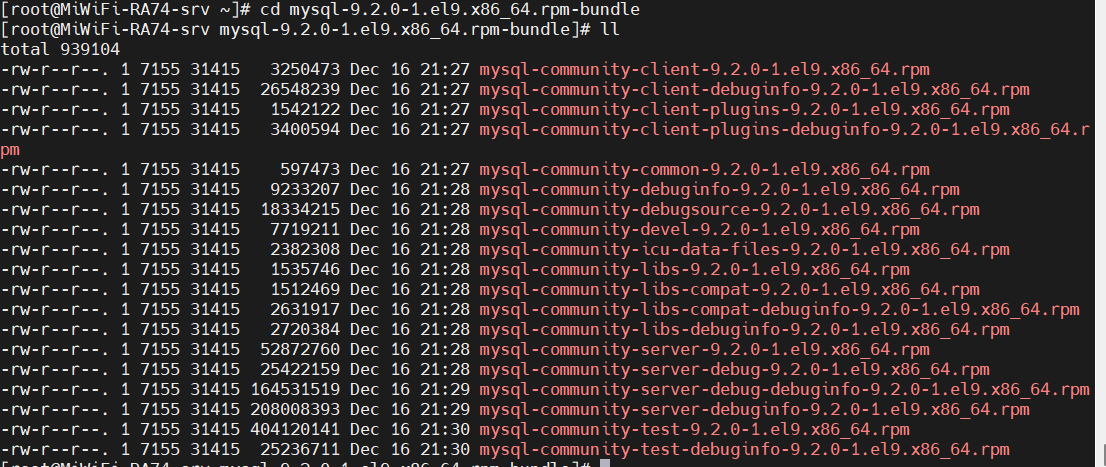
Task: Click the mysql-community-libs-9.2.0 rpm filename
Action: click(x=694, y=269)
